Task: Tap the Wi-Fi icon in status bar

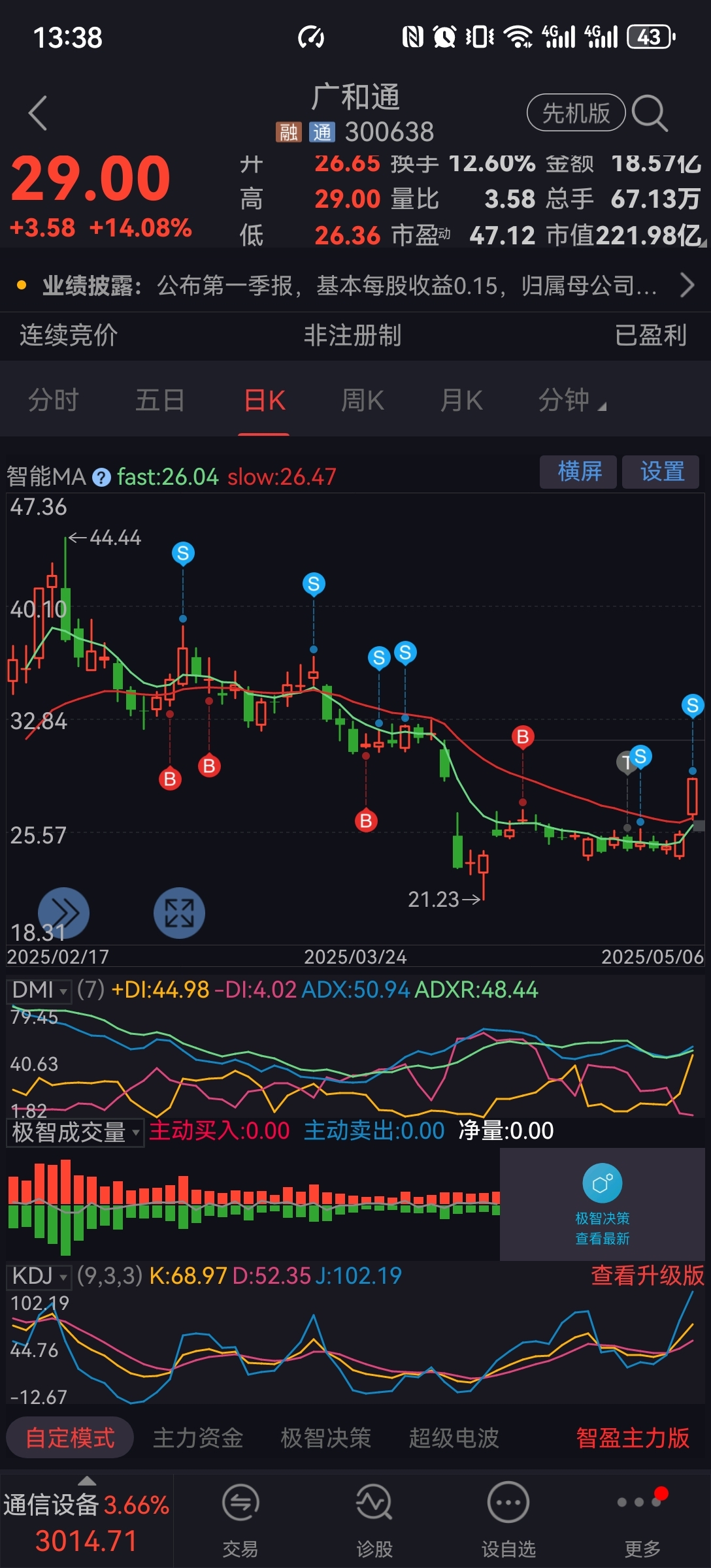Action: click(x=519, y=37)
